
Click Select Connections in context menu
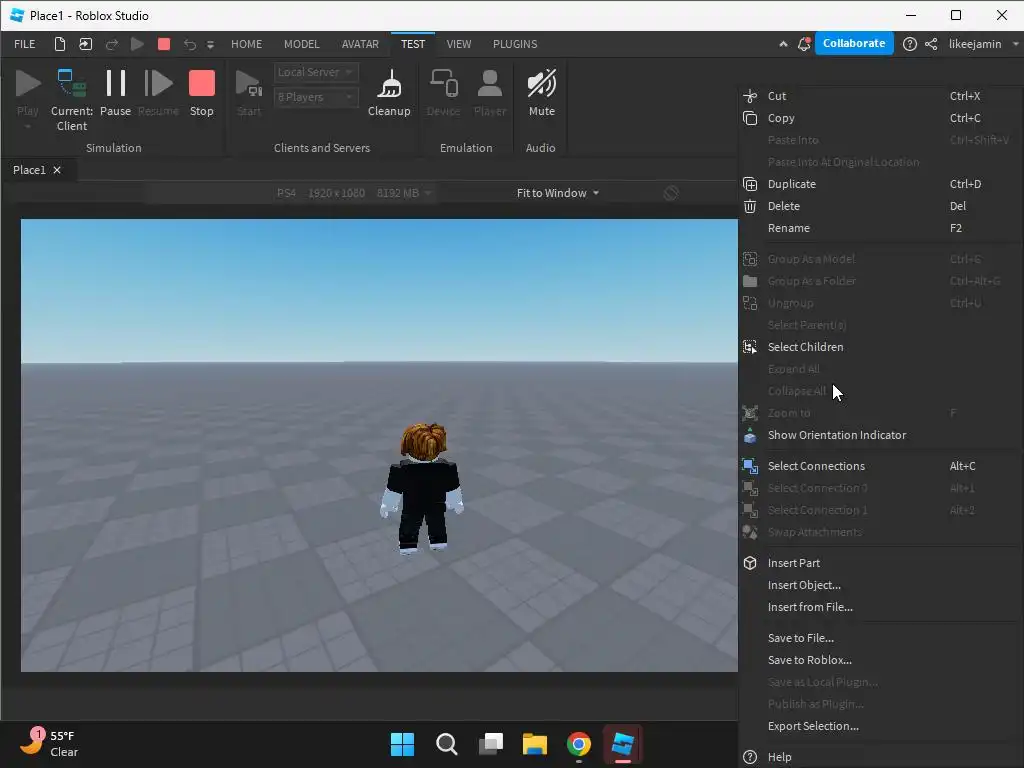[881, 466]
